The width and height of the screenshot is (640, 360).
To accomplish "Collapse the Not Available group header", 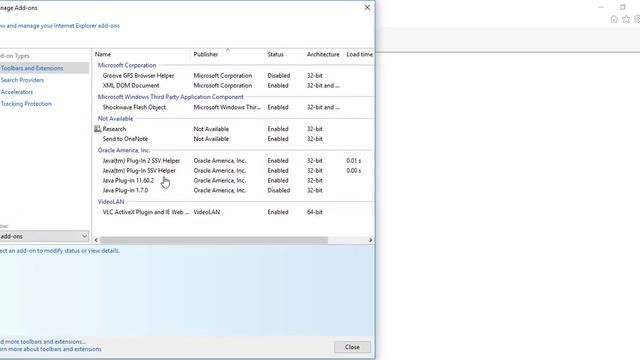I will tap(116, 118).
